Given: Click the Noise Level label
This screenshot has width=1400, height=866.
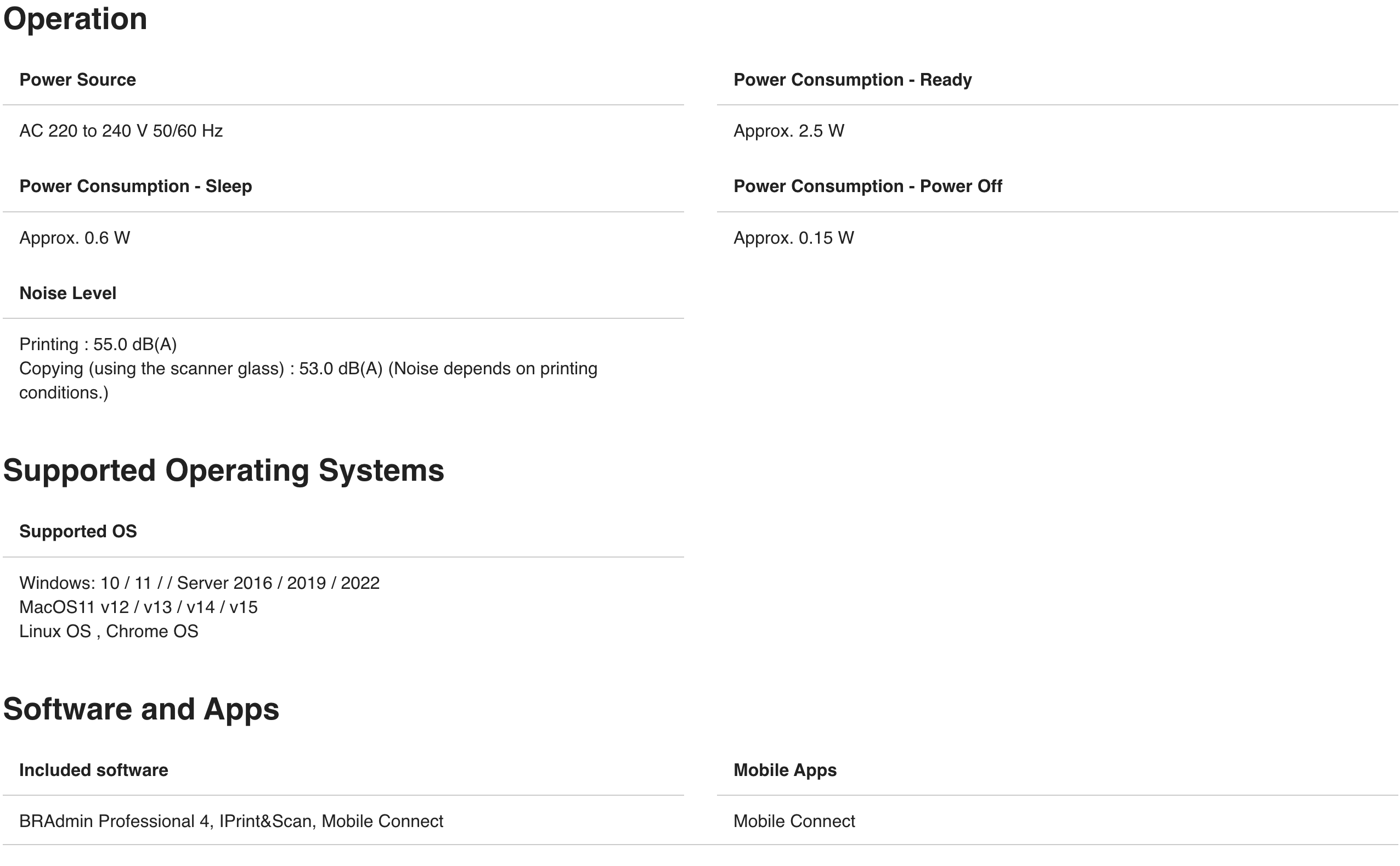Looking at the screenshot, I should (67, 293).
